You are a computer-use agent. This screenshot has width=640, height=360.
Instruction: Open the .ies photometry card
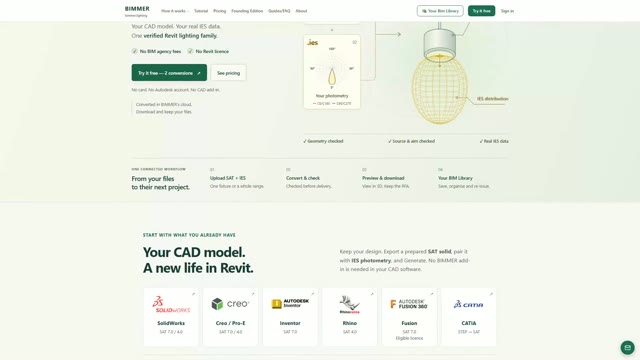point(332,72)
